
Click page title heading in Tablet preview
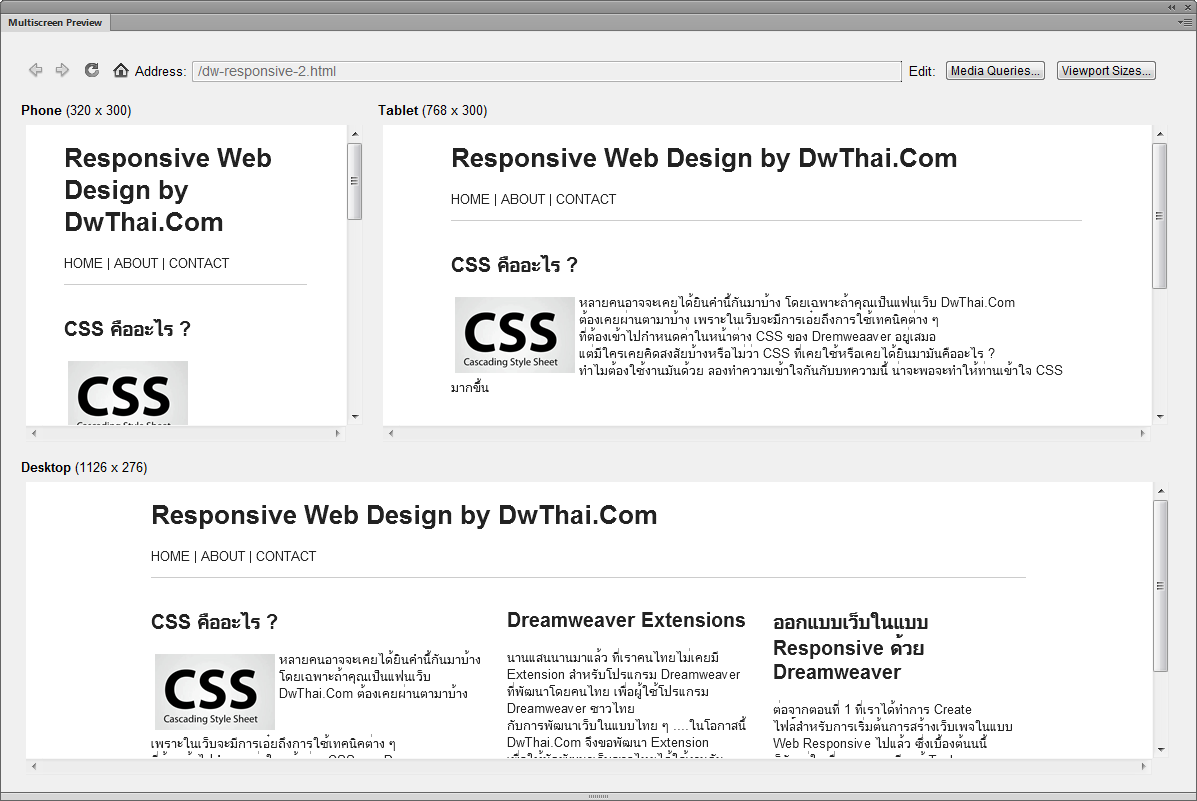[x=704, y=158]
